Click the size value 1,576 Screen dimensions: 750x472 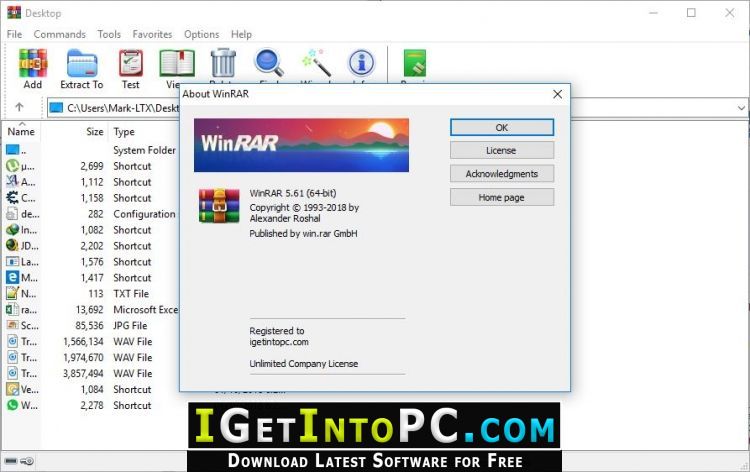[x=92, y=262]
